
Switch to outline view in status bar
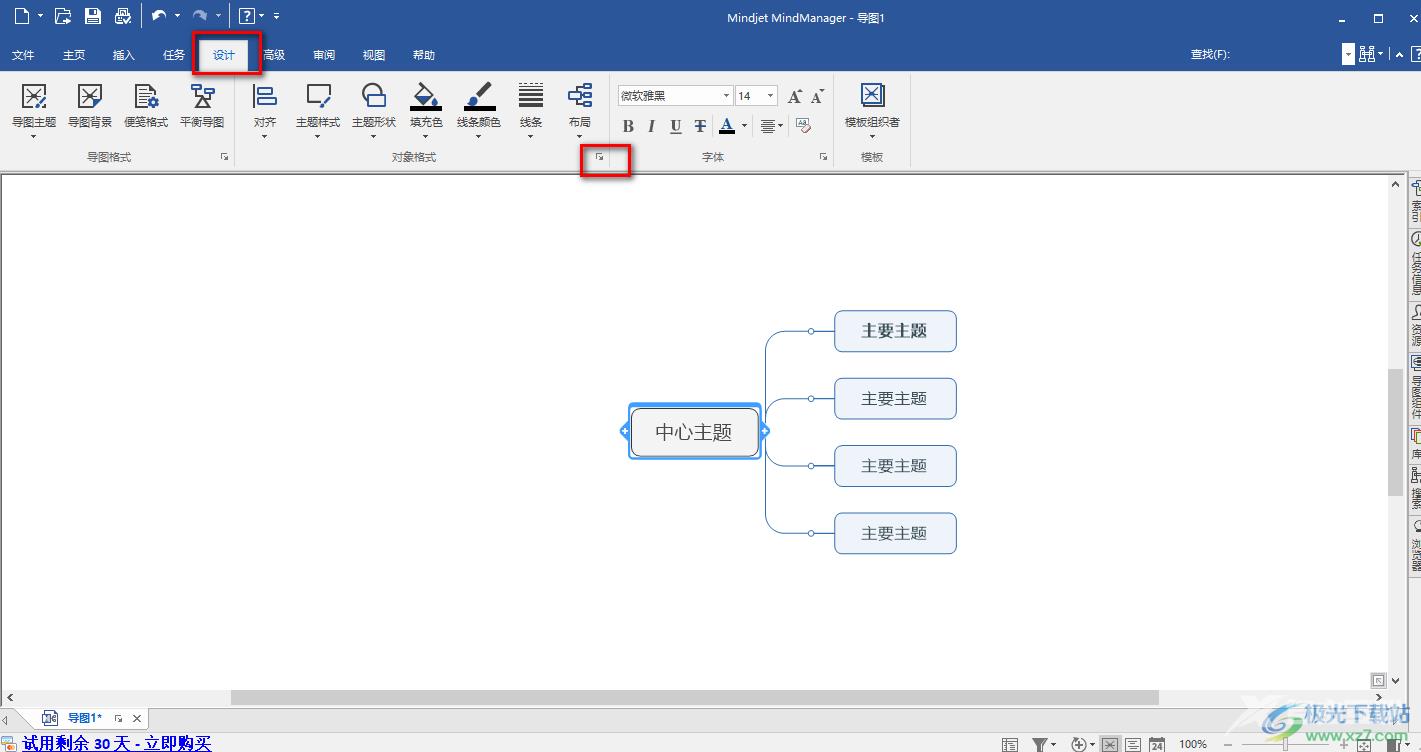tap(1133, 744)
